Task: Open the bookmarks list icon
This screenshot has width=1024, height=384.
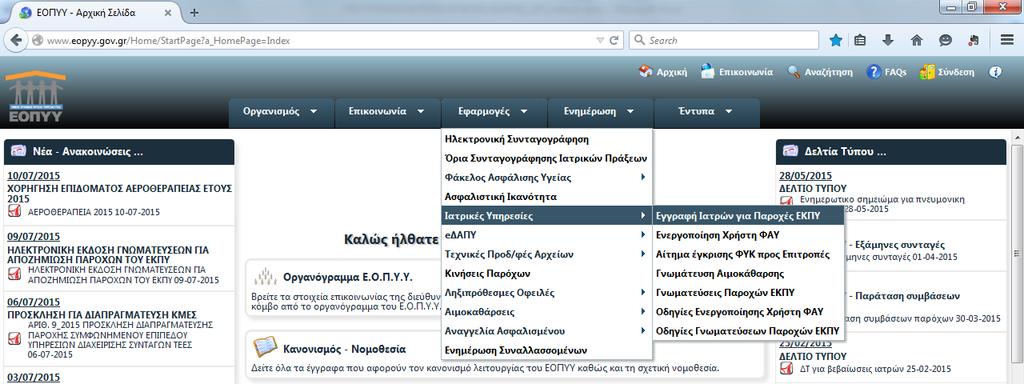Action: click(860, 40)
